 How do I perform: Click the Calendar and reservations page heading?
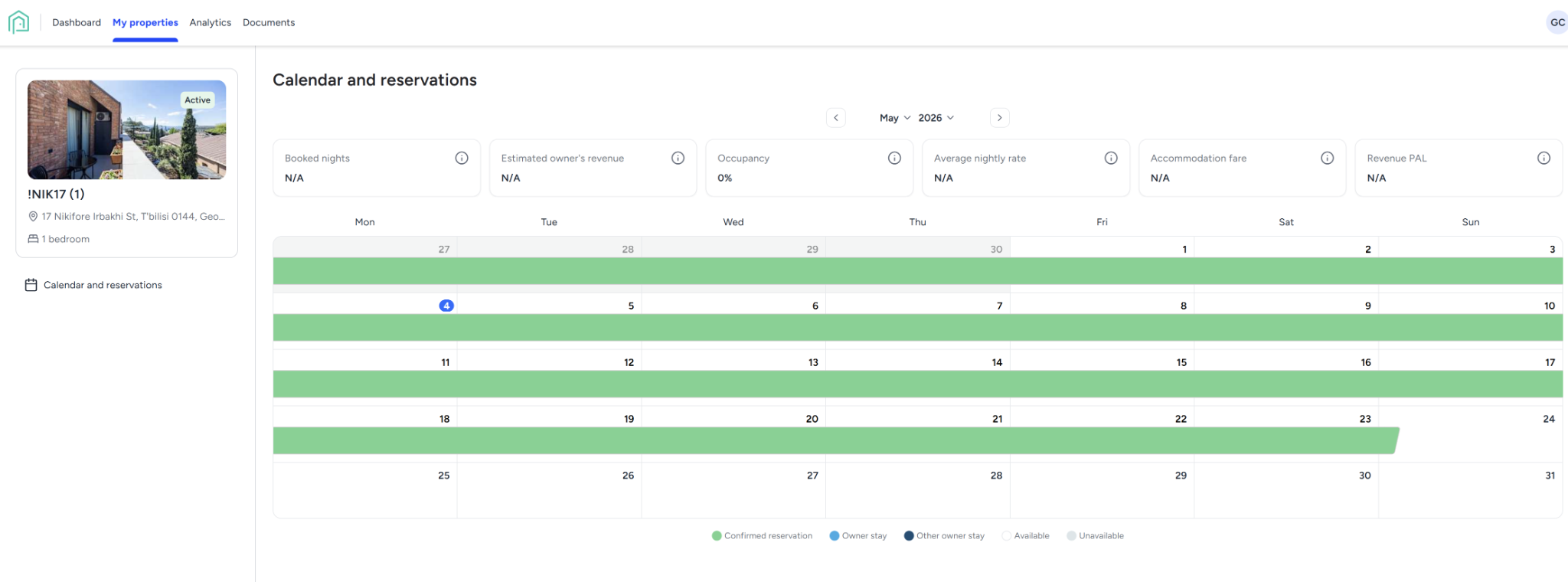point(374,80)
